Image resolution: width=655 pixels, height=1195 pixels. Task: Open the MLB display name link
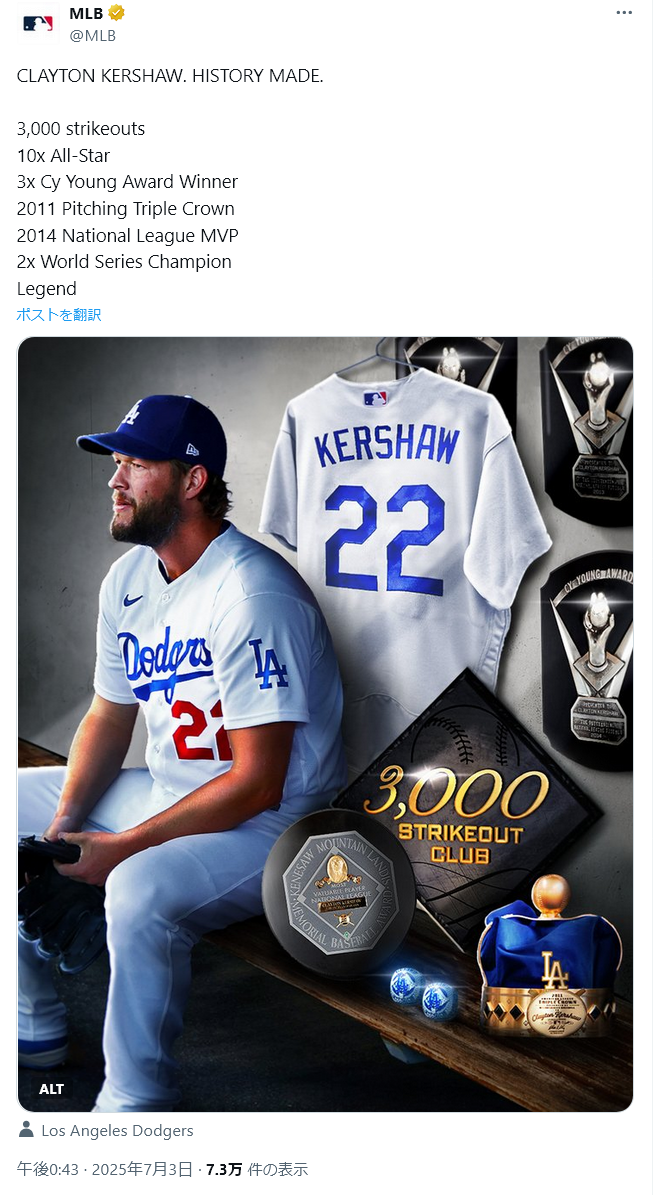[x=86, y=13]
